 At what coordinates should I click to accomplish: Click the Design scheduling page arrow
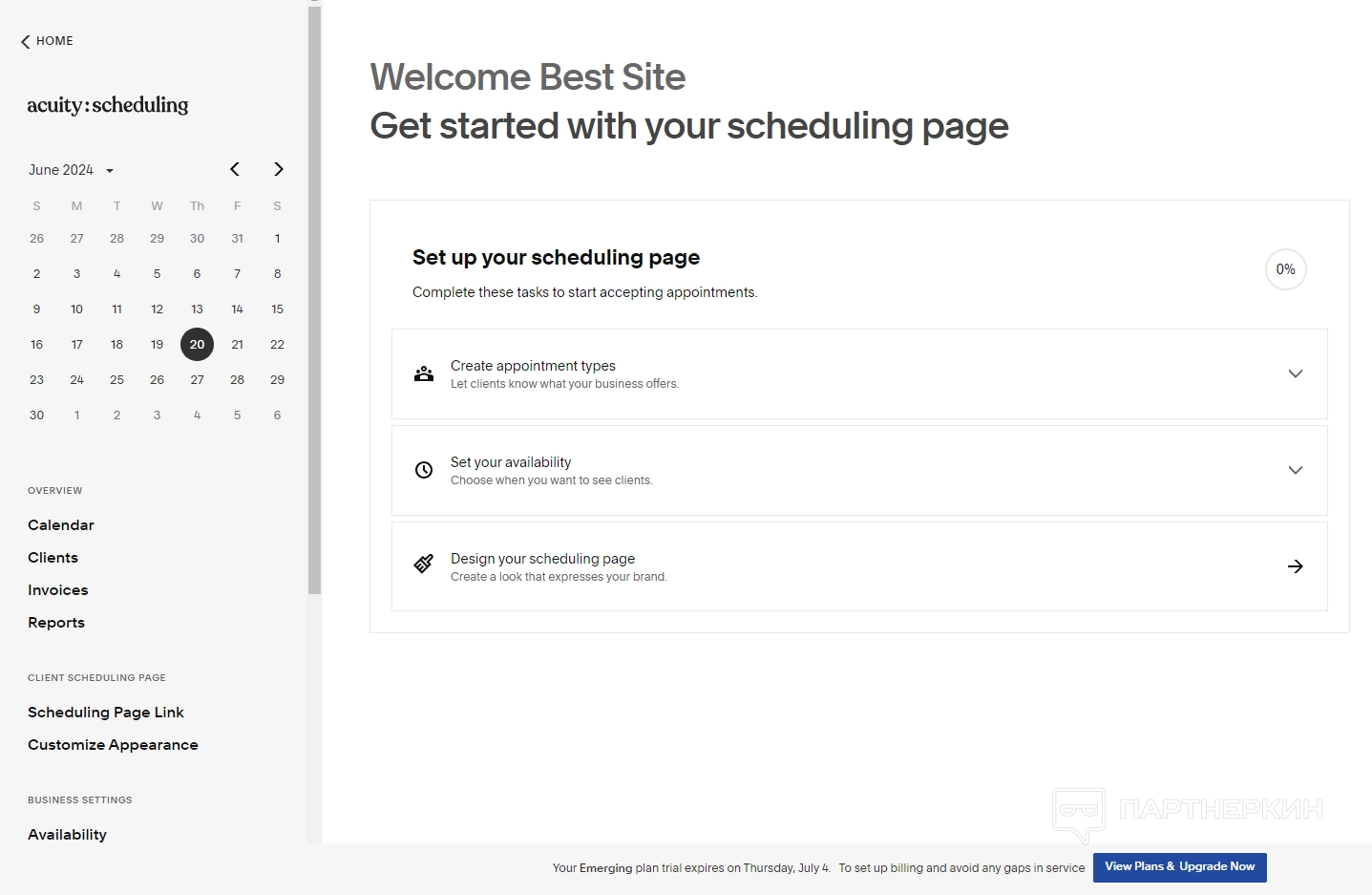1295,566
